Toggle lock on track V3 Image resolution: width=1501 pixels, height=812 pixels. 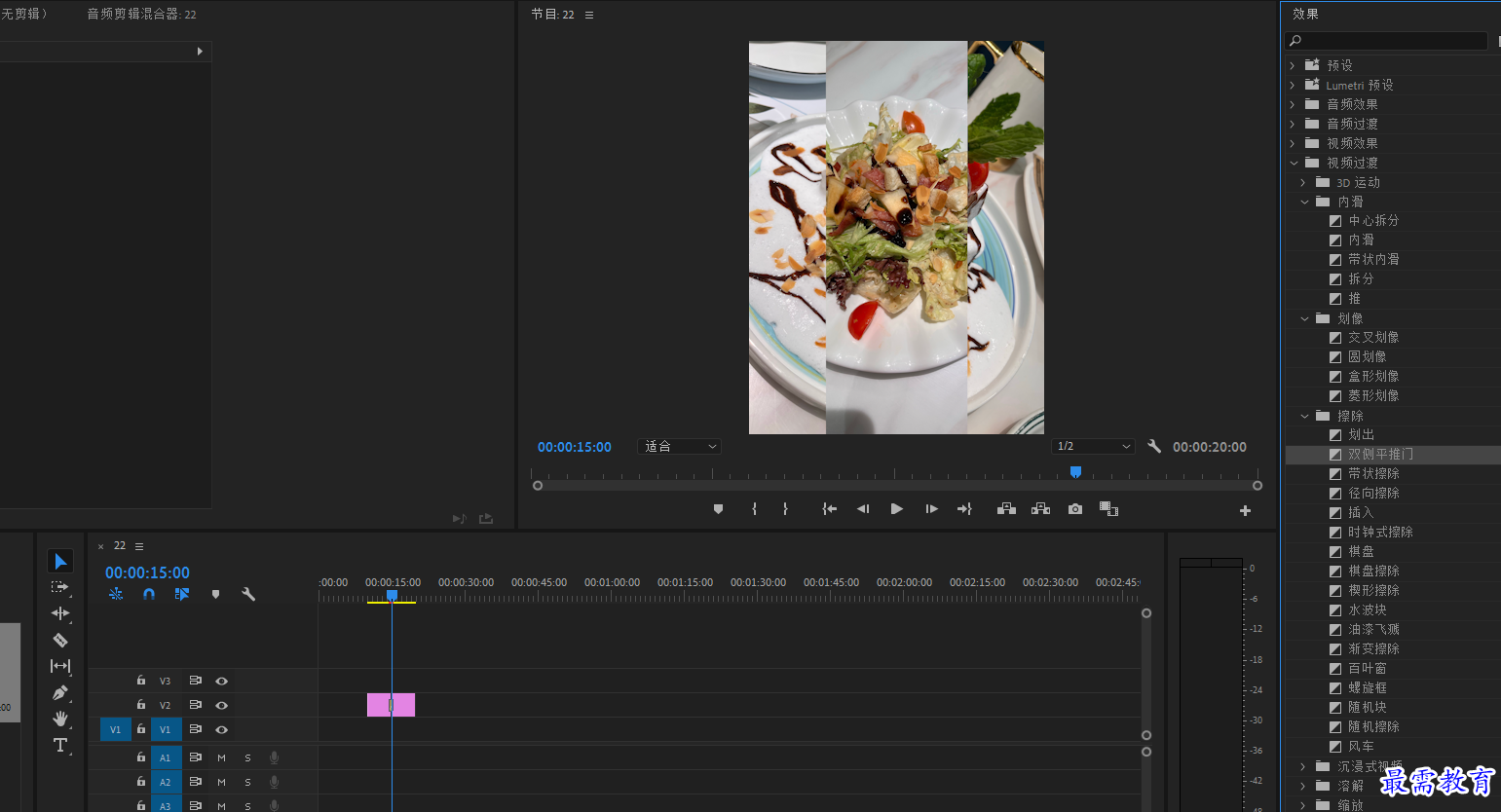141,681
